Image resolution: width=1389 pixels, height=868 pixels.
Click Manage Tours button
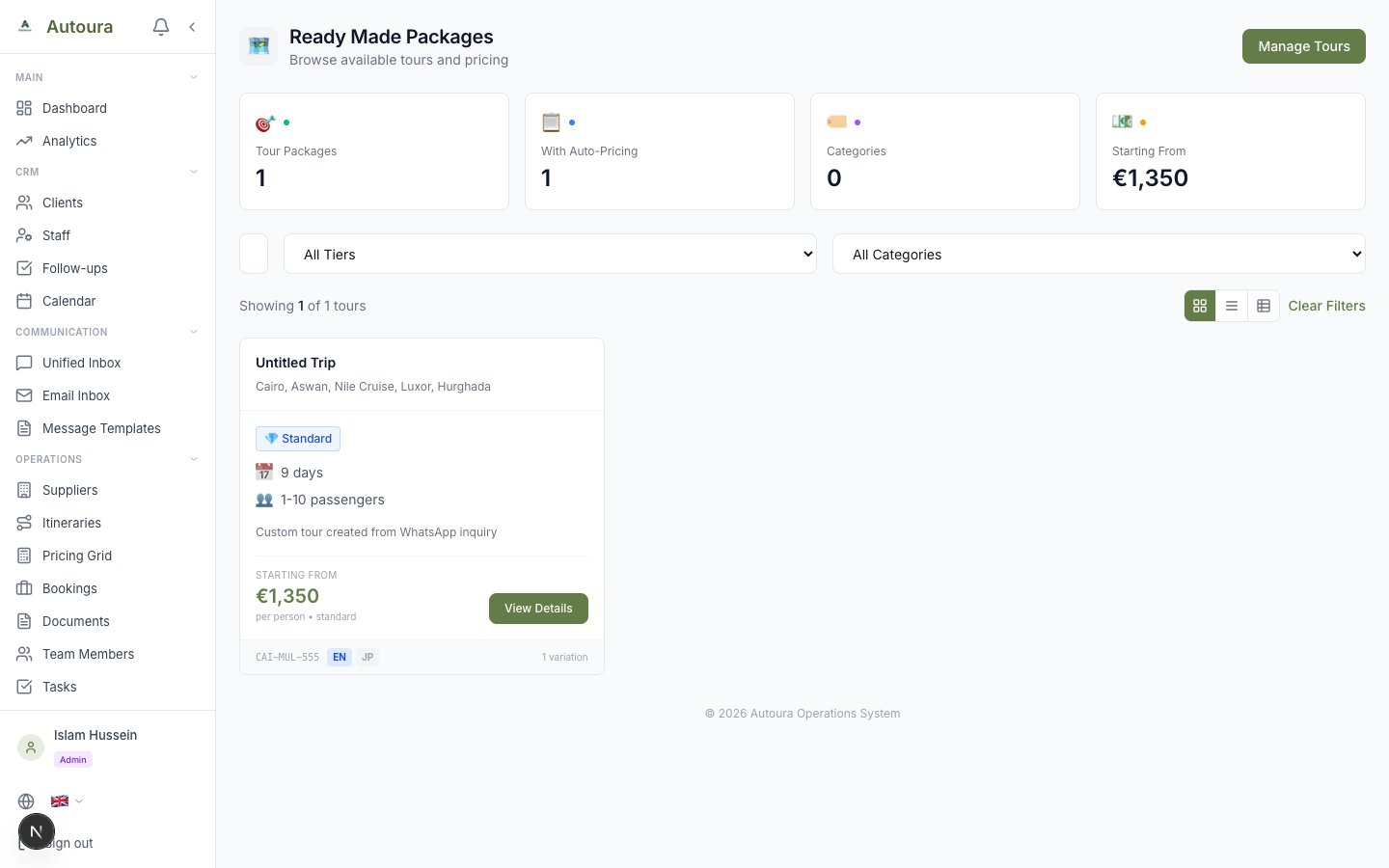(x=1304, y=46)
